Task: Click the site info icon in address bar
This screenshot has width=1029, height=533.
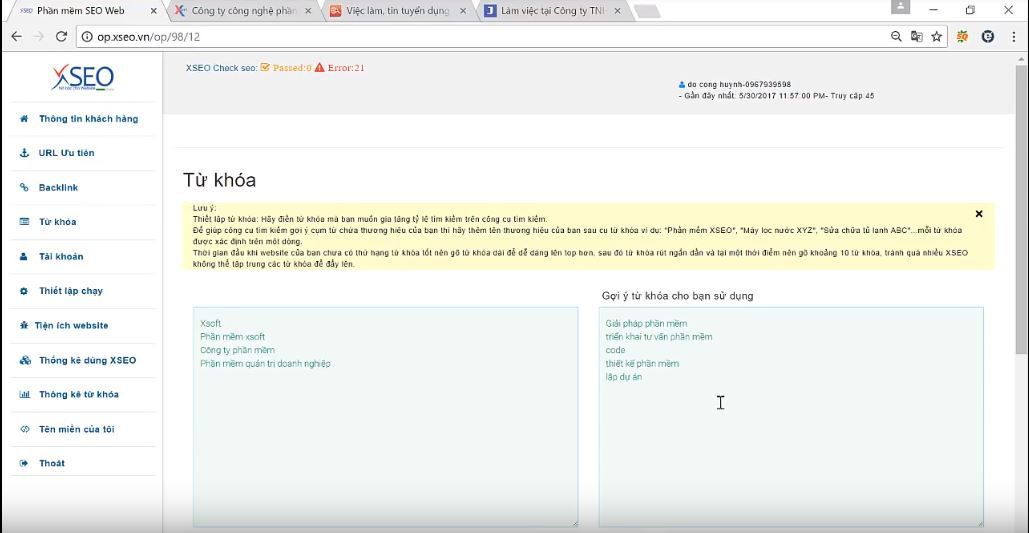Action: pos(87,37)
